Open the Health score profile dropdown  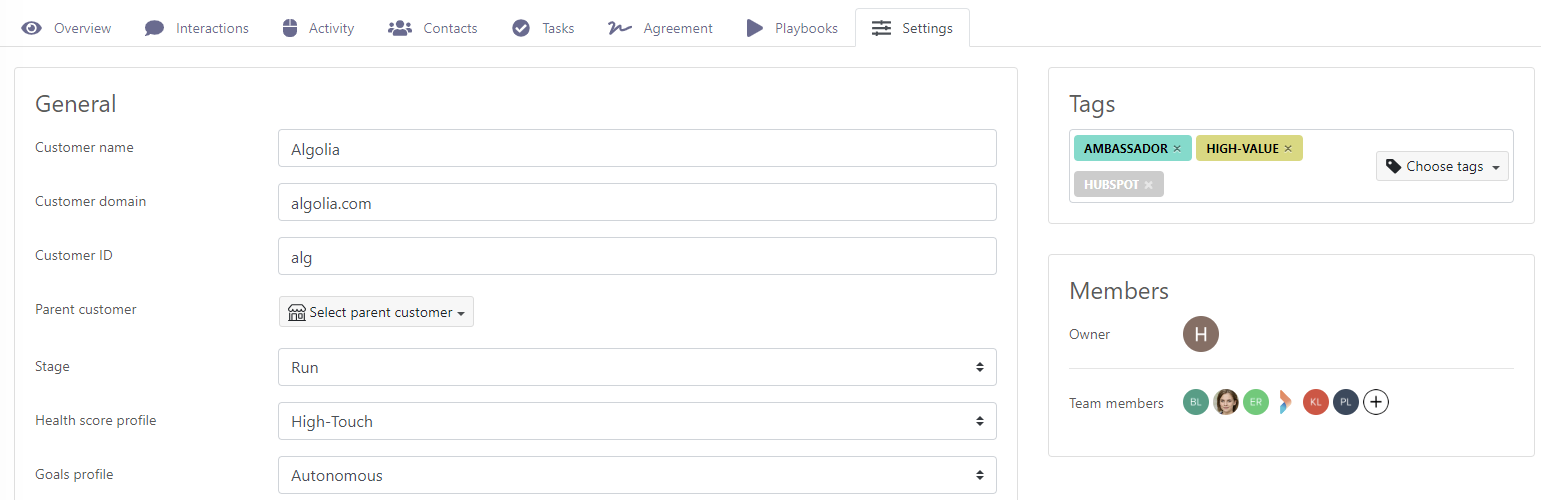click(637, 421)
